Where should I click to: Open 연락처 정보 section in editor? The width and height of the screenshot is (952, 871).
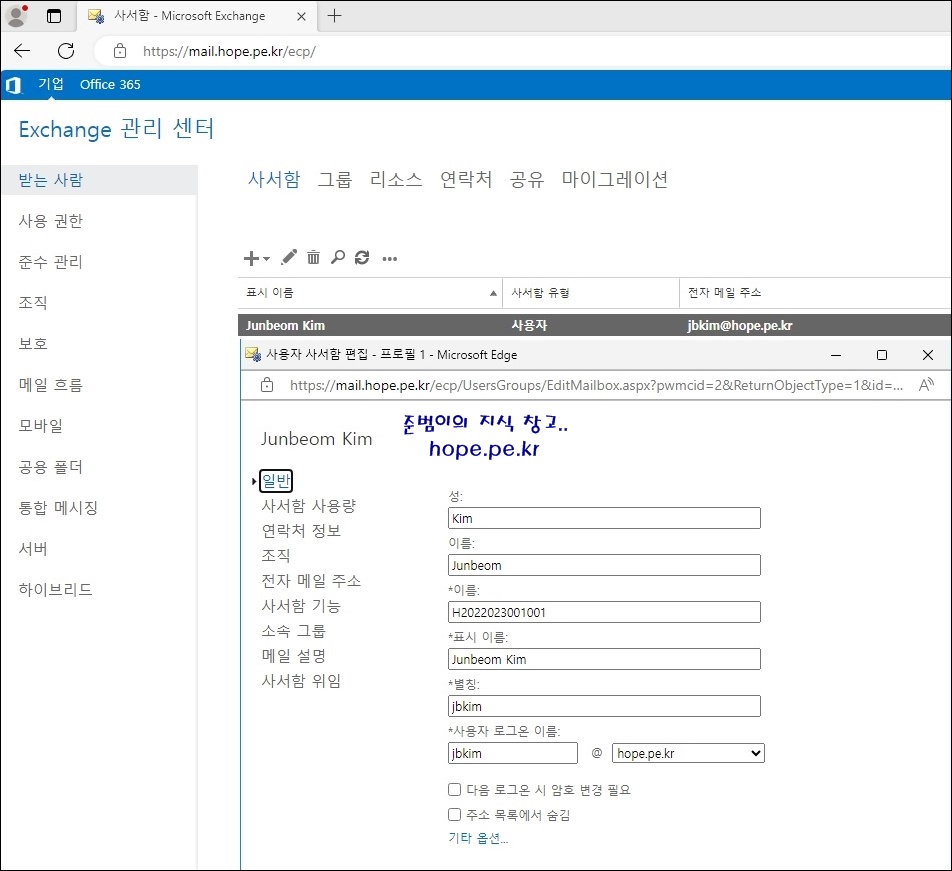(301, 530)
